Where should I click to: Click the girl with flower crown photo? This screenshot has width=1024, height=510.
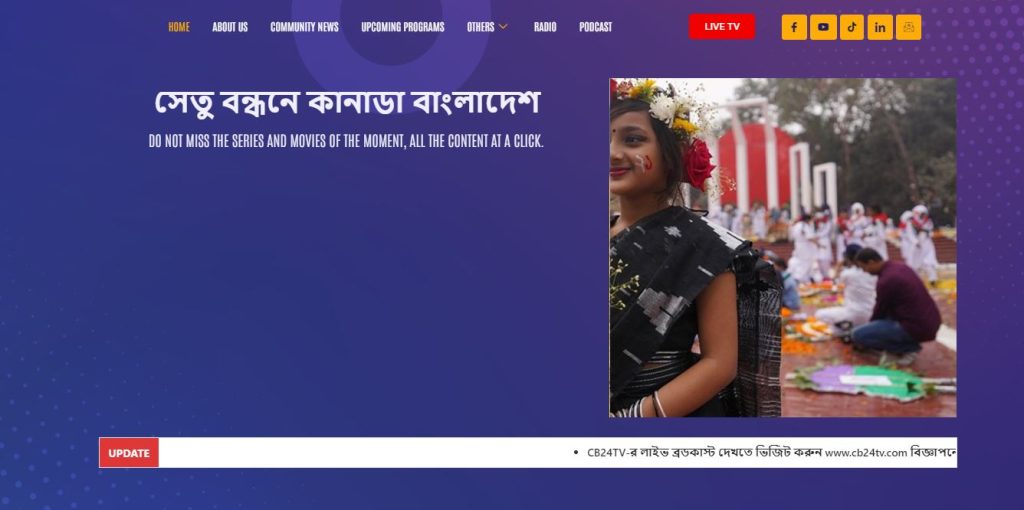782,247
